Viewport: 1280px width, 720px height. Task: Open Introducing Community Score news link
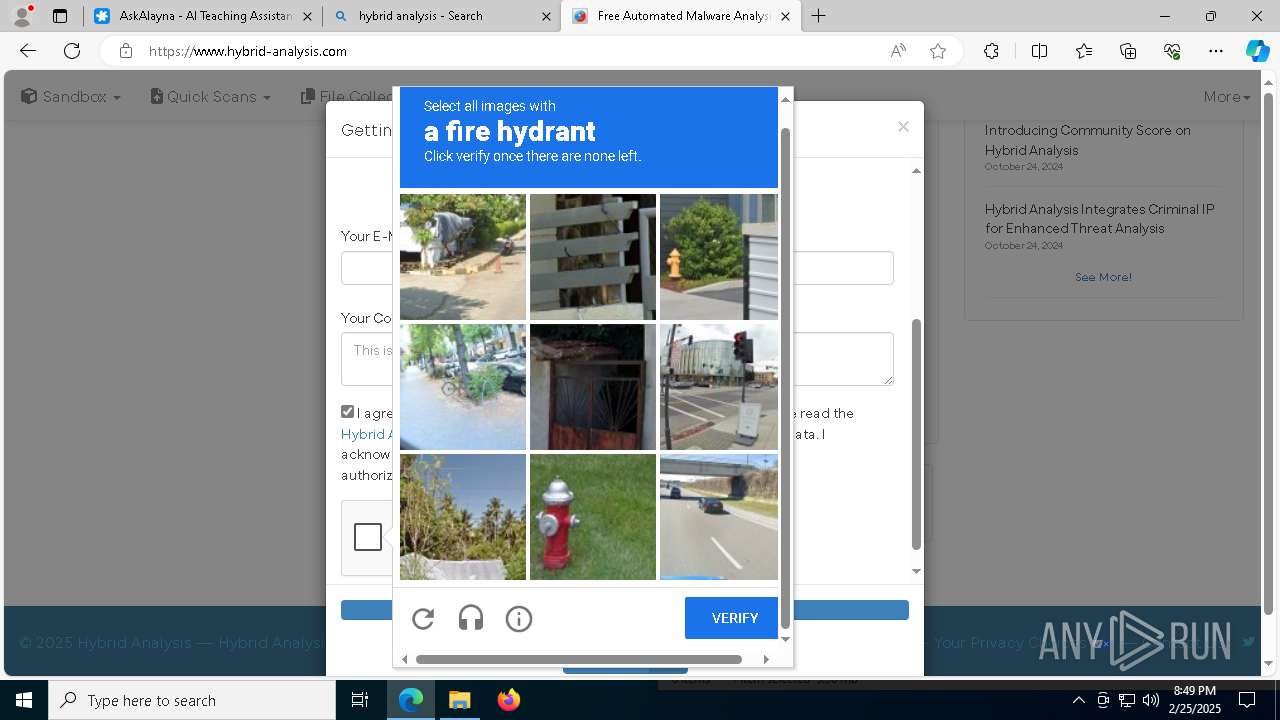(x=1087, y=140)
